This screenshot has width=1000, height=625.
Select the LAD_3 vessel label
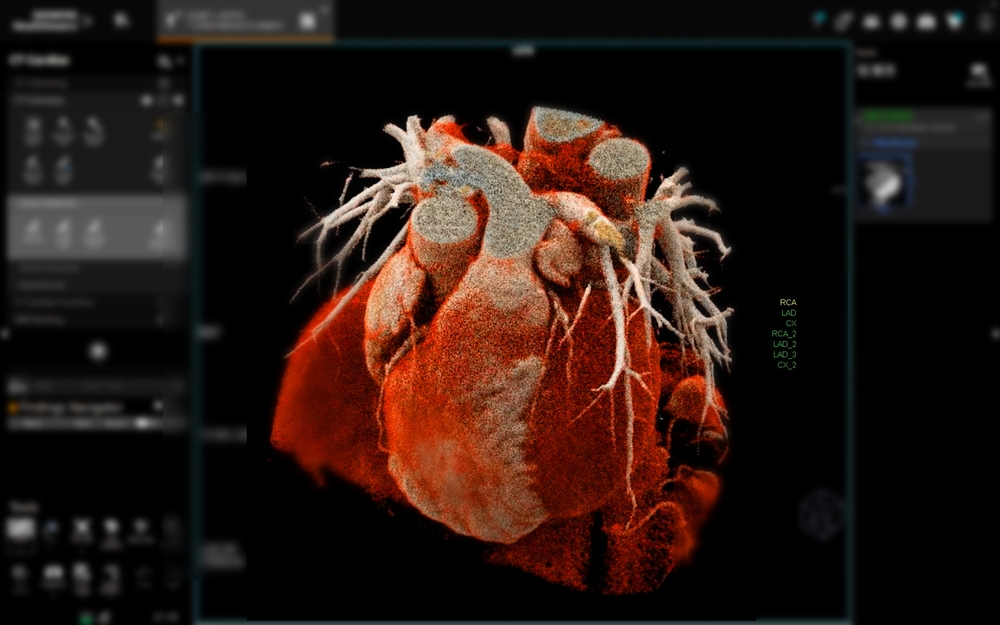(x=784, y=355)
